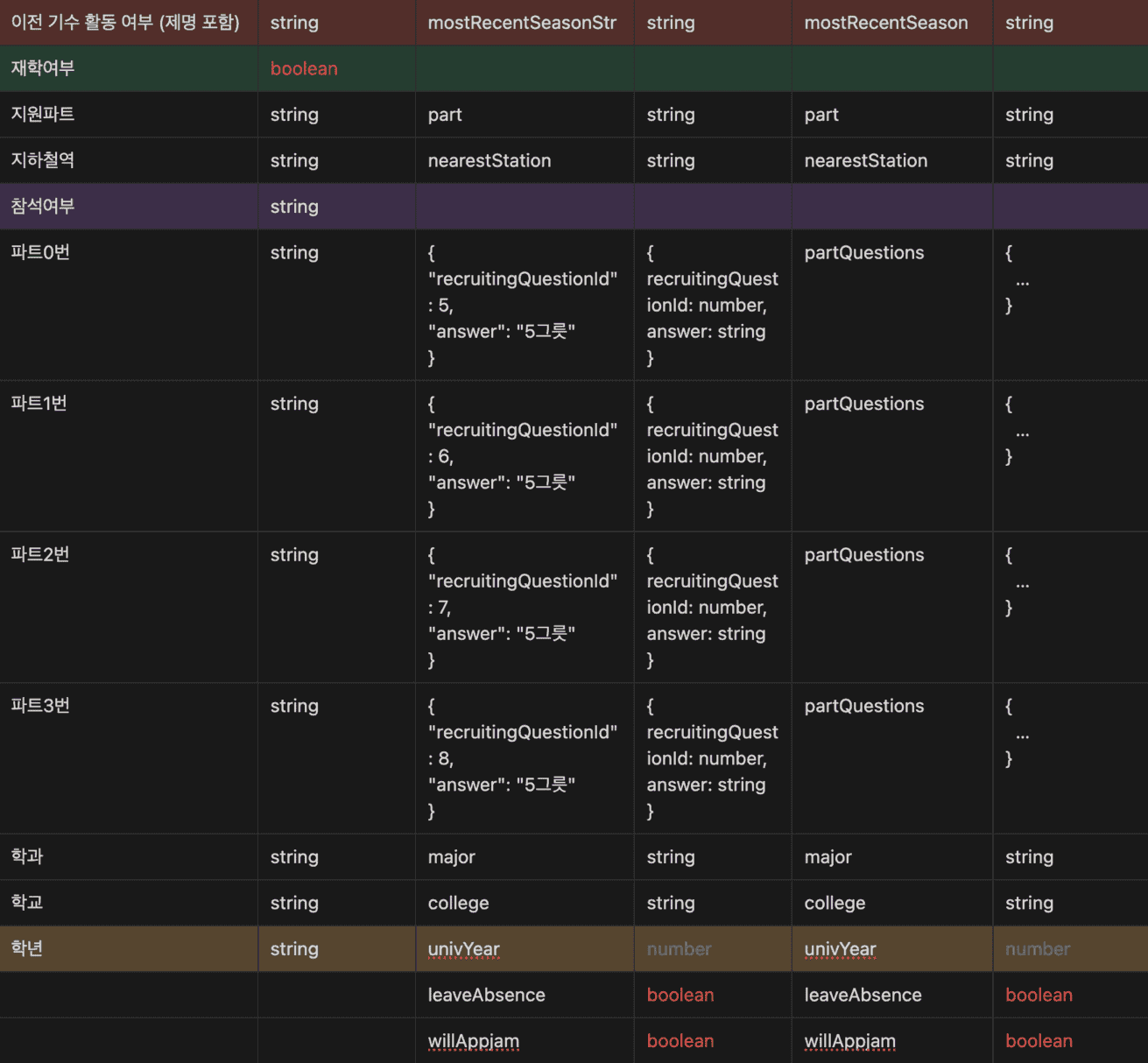Viewport: 1148px width, 1063px height.
Task: Select the 파트1번 cell
Action: coord(39,404)
